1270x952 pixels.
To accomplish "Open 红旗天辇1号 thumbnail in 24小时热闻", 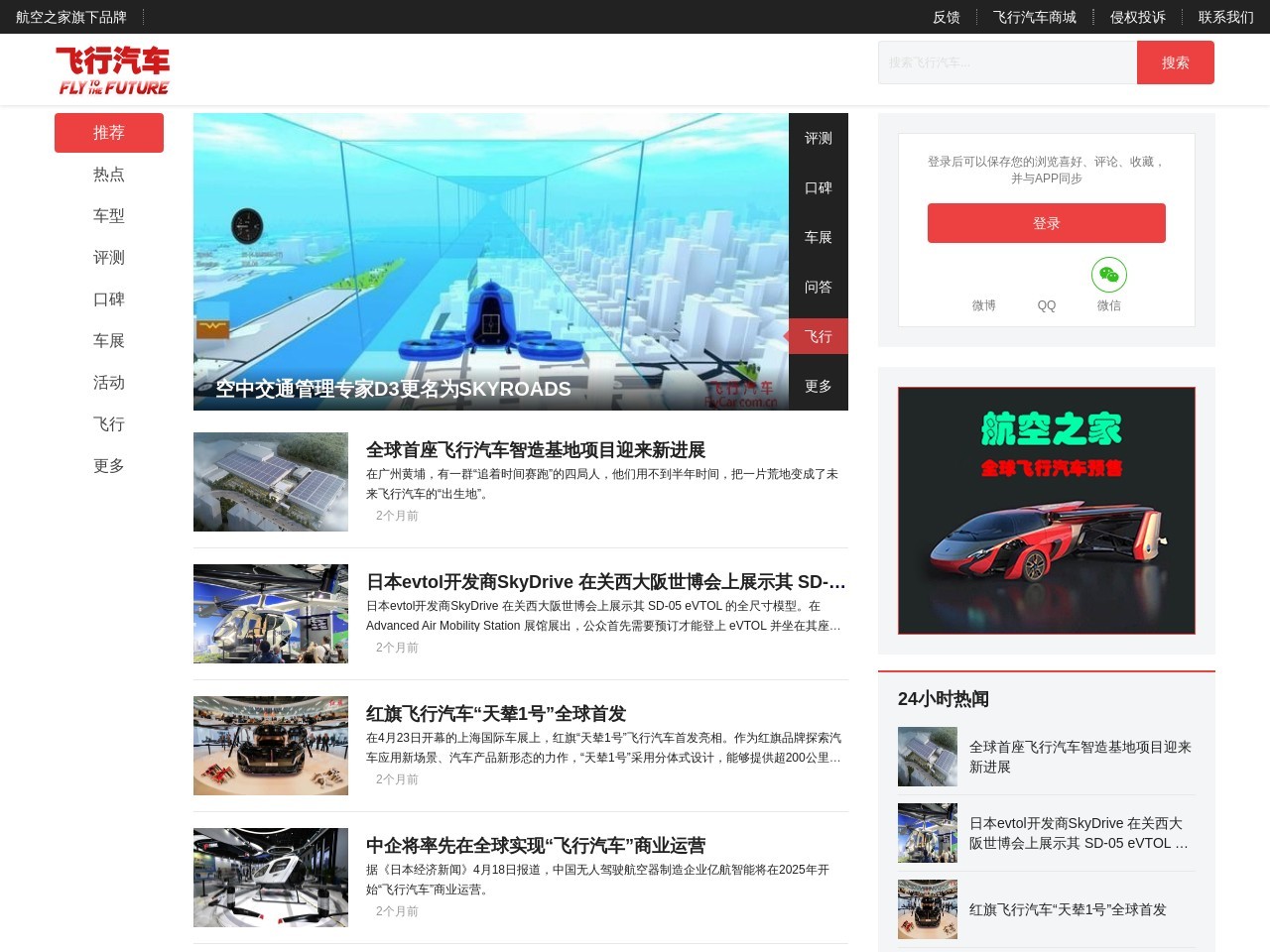I will pos(928,909).
